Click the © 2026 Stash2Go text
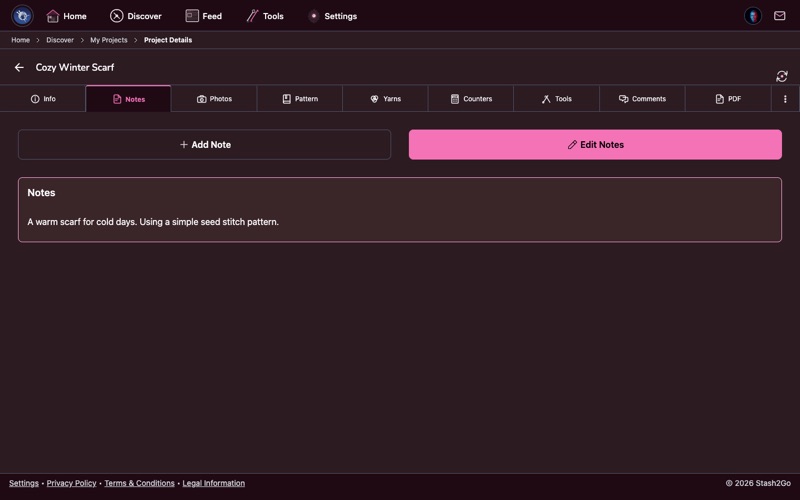800x500 pixels. [x=758, y=483]
